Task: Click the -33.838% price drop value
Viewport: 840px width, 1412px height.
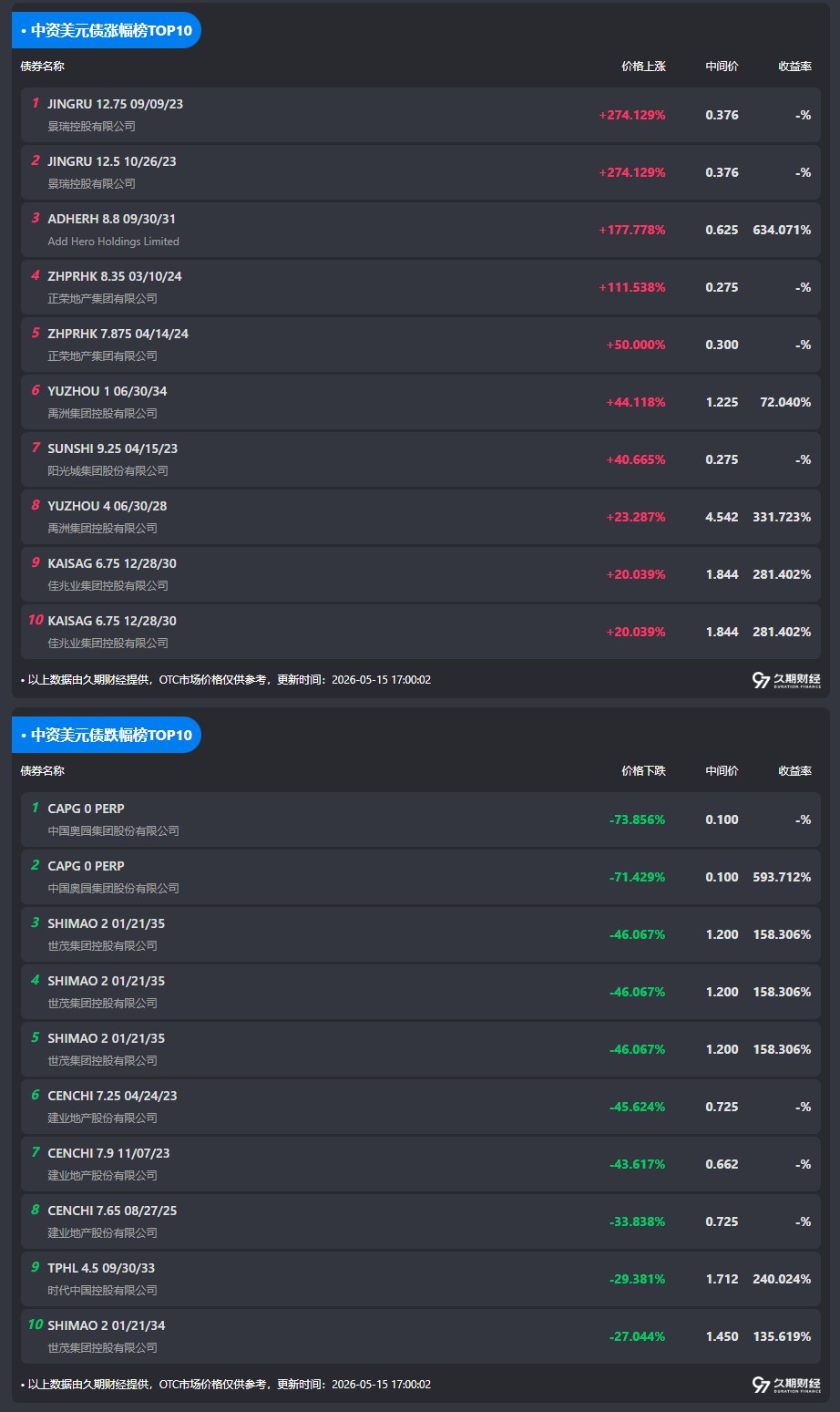Action: point(637,1221)
